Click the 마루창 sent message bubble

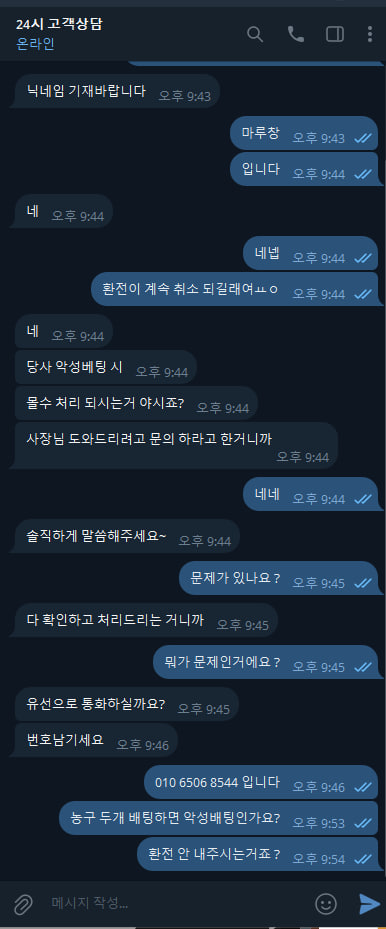pos(304,133)
